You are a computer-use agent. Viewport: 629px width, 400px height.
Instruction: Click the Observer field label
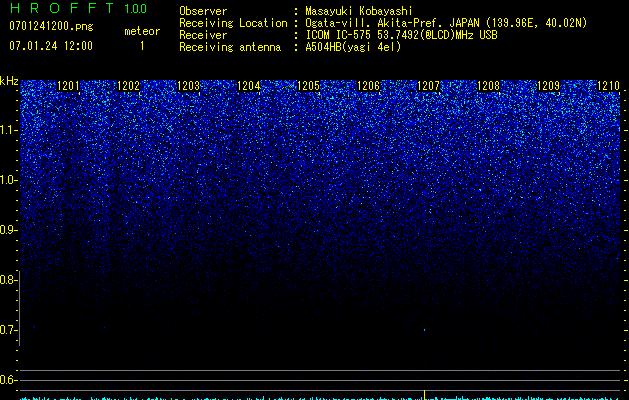coord(203,11)
